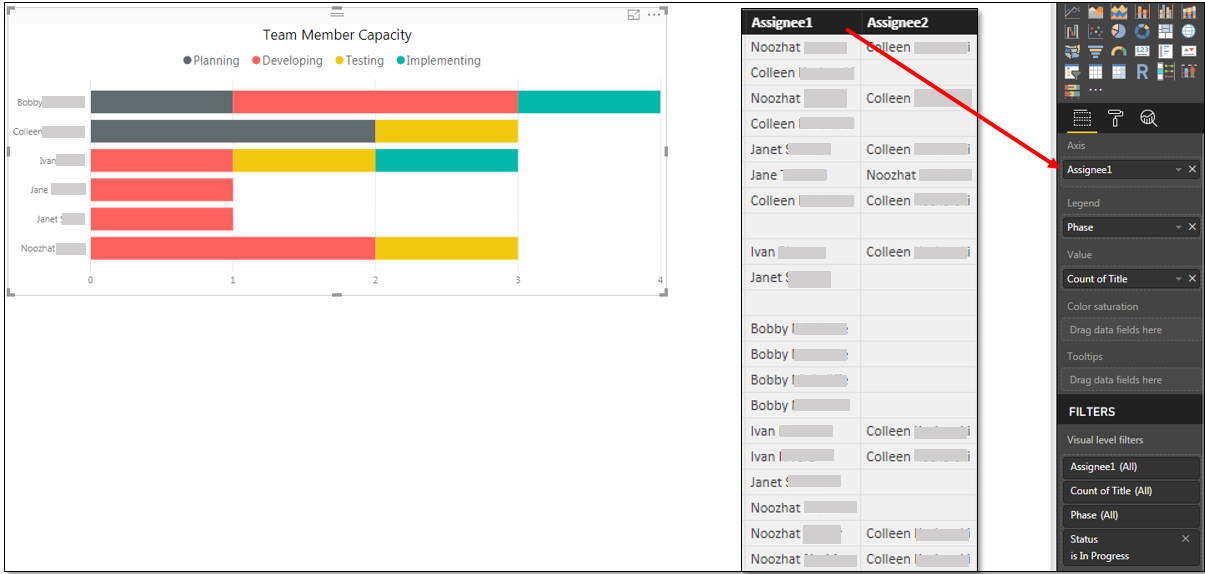Insert a Matrix visual
The height and width of the screenshot is (574, 1205).
tap(1119, 71)
